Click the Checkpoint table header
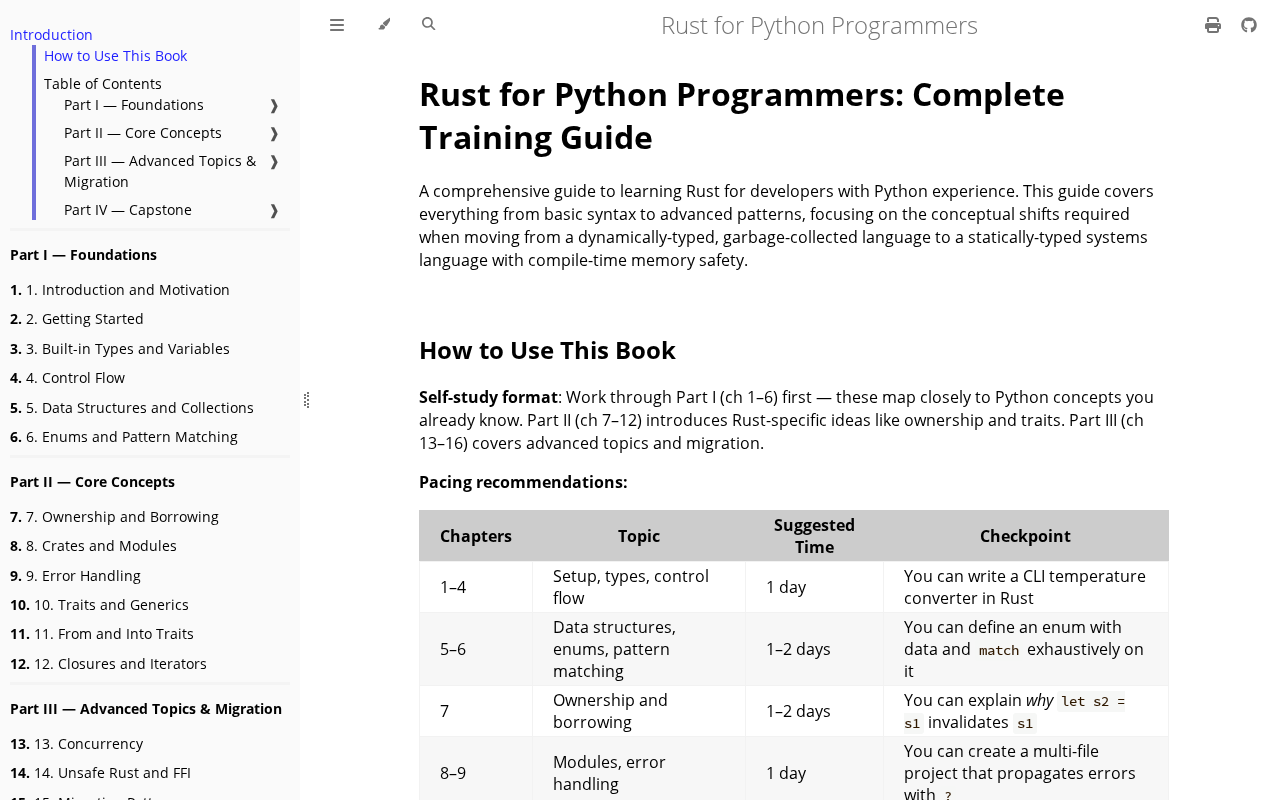1280x800 pixels. [1025, 536]
